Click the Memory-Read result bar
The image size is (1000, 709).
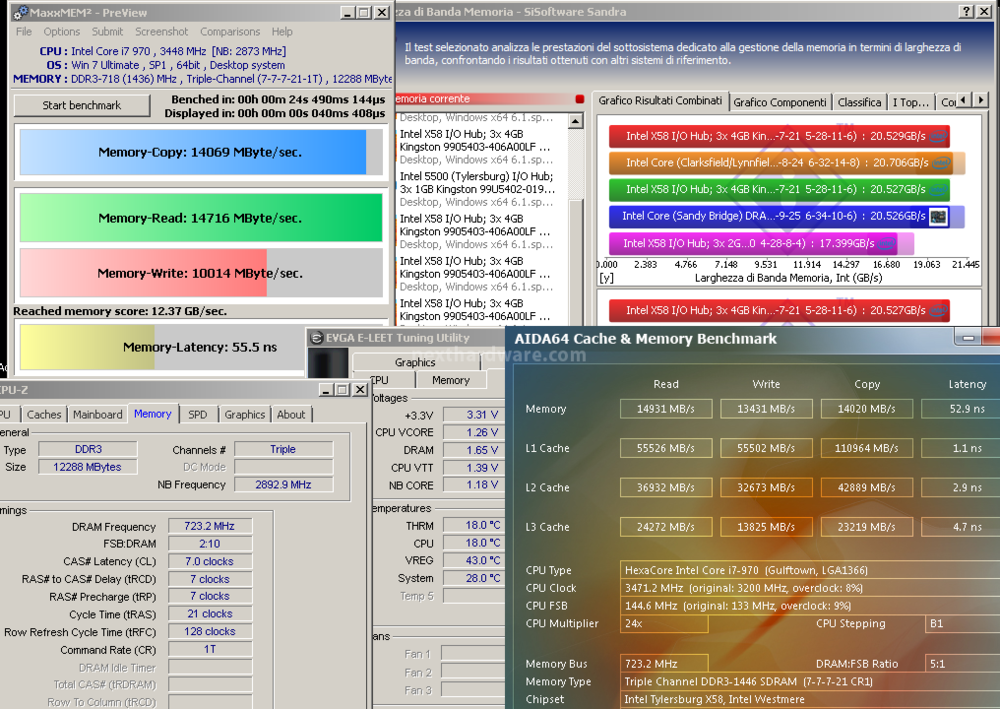[201, 218]
